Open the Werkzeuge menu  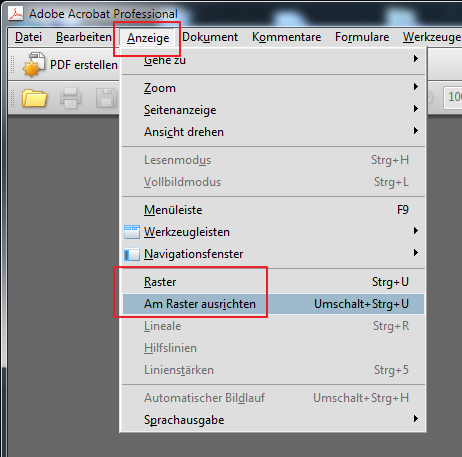tap(431, 37)
